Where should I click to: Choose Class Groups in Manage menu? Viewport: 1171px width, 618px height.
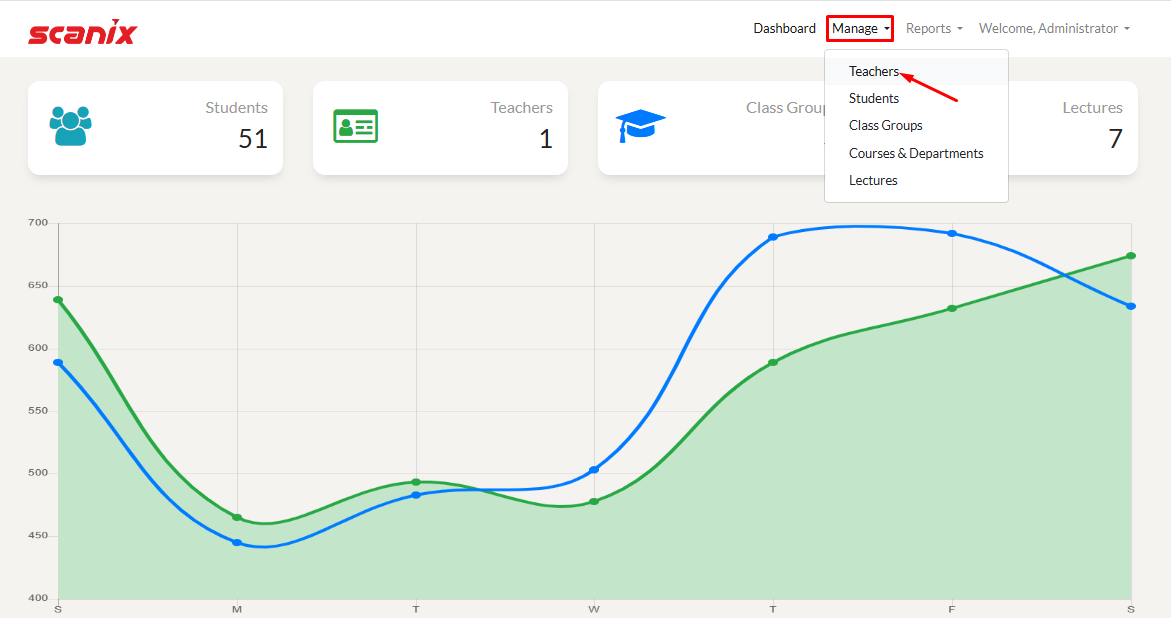[x=886, y=126]
